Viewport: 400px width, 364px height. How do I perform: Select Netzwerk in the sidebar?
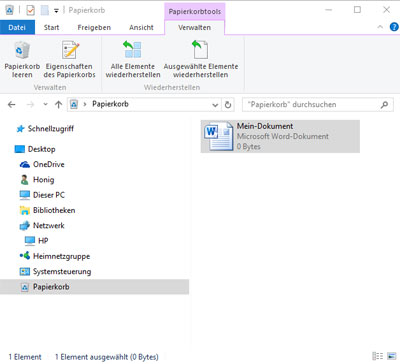click(x=49, y=226)
